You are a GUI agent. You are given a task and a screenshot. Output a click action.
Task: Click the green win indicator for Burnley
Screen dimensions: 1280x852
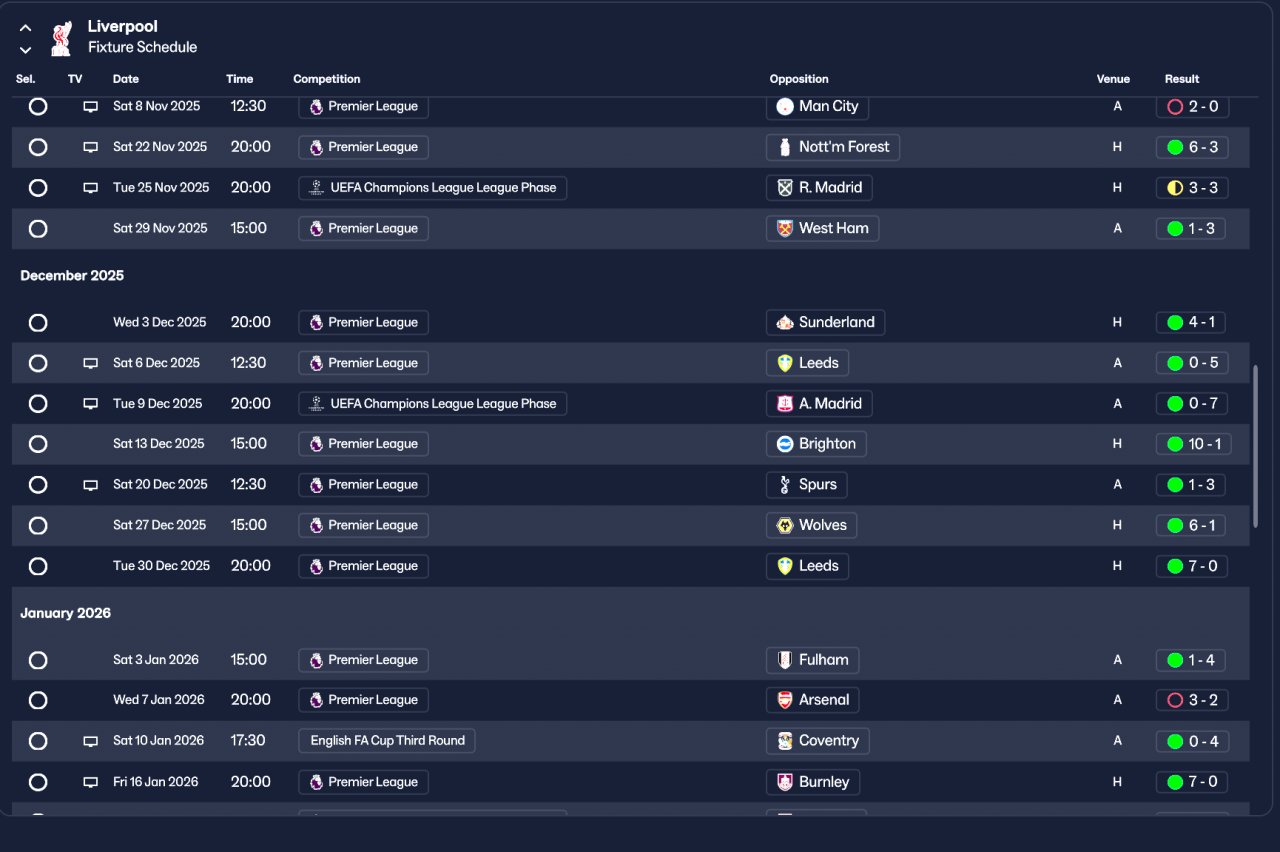point(1175,782)
